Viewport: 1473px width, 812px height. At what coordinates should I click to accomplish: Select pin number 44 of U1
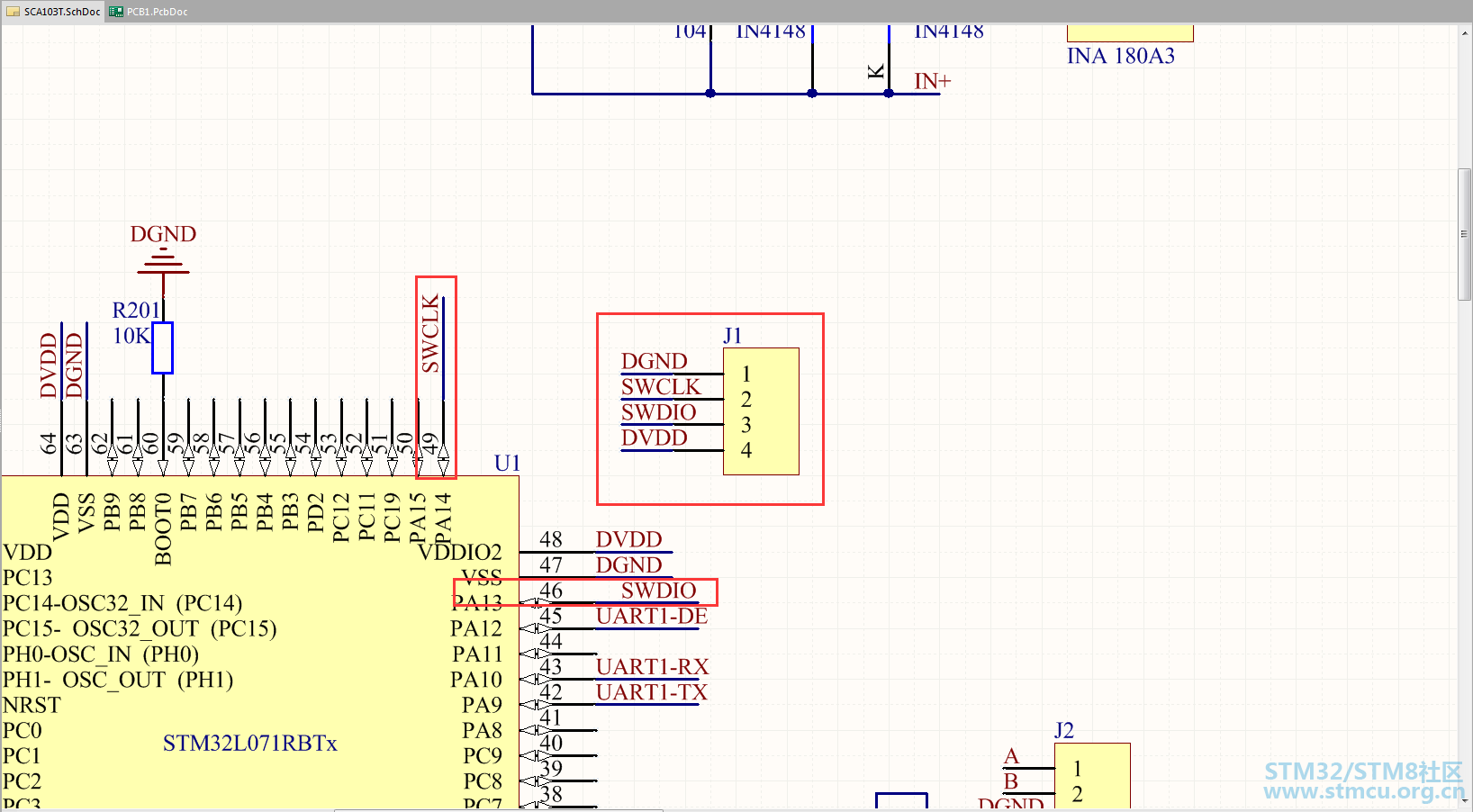point(551,642)
